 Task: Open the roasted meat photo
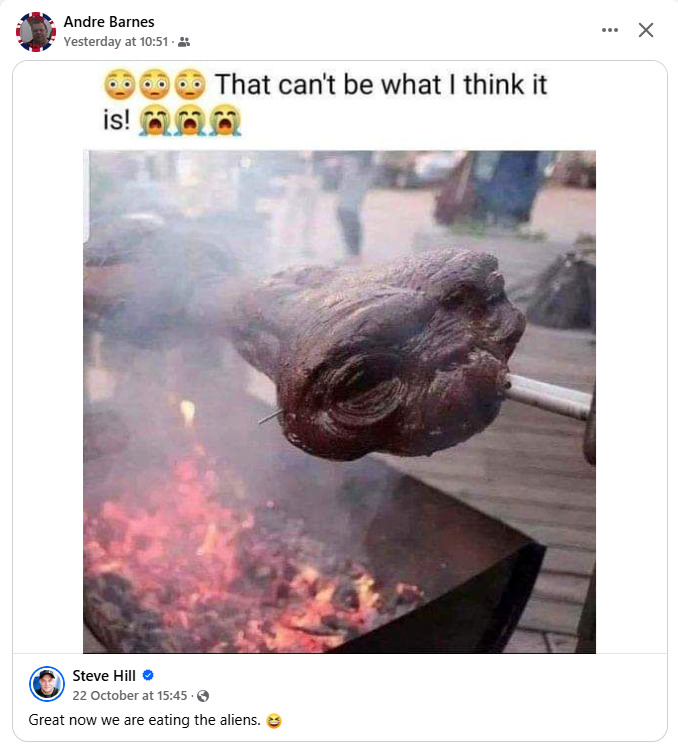(x=340, y=400)
